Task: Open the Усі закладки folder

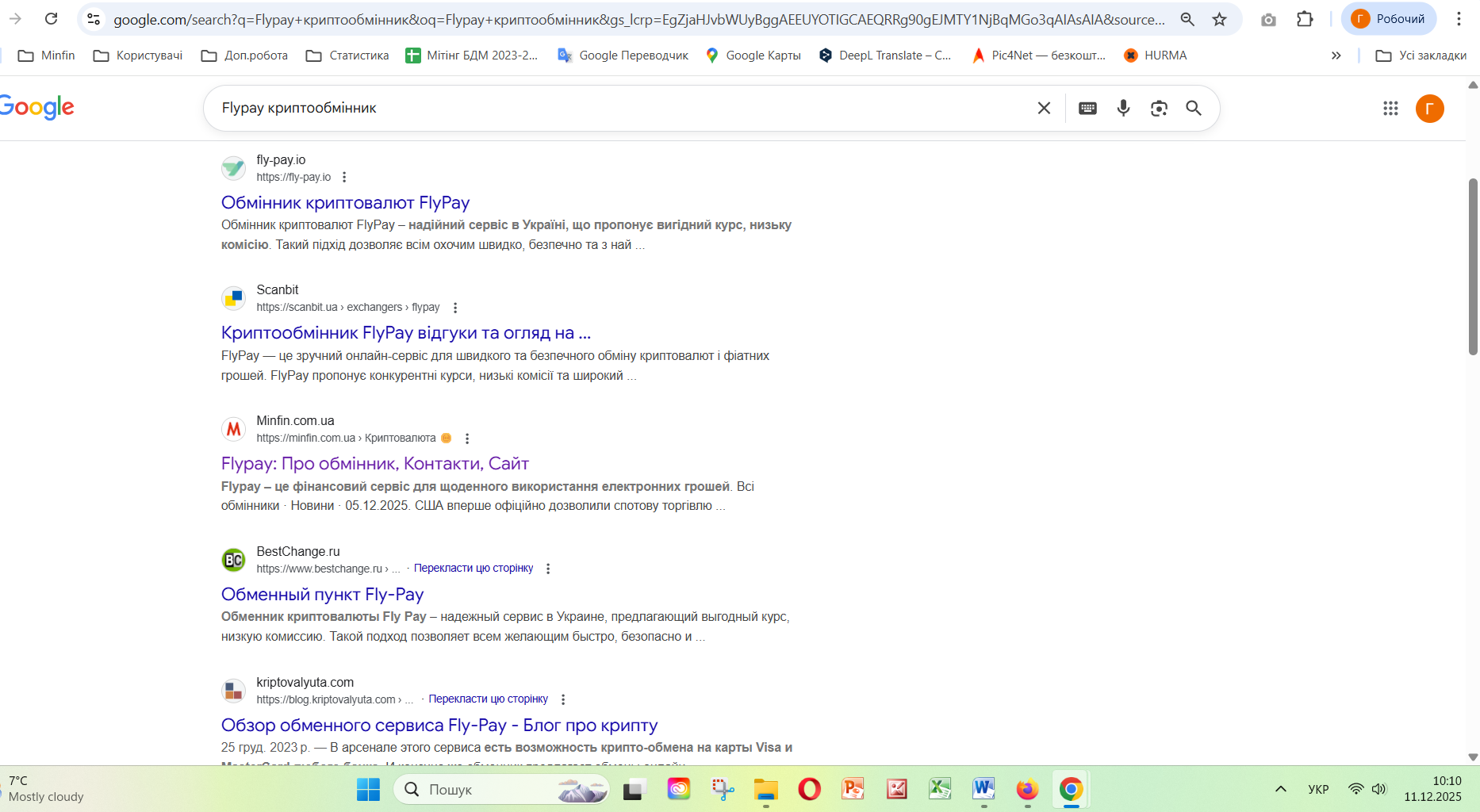Action: pyautogui.click(x=1421, y=56)
